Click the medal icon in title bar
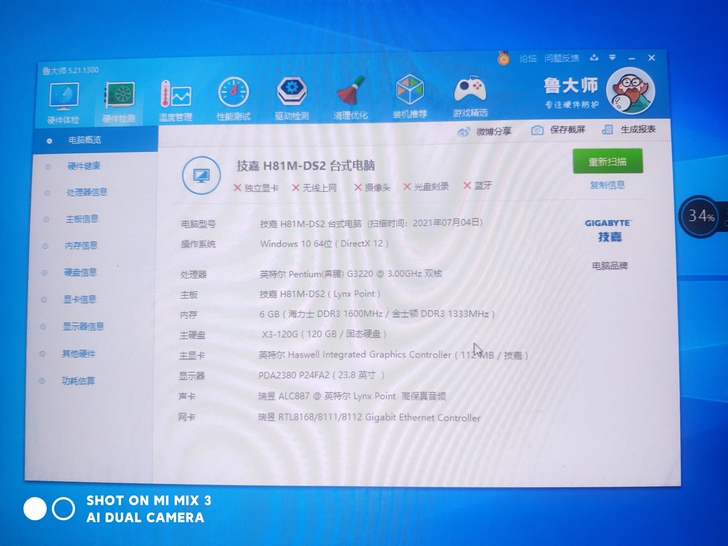This screenshot has height=546, width=728. tap(504, 58)
